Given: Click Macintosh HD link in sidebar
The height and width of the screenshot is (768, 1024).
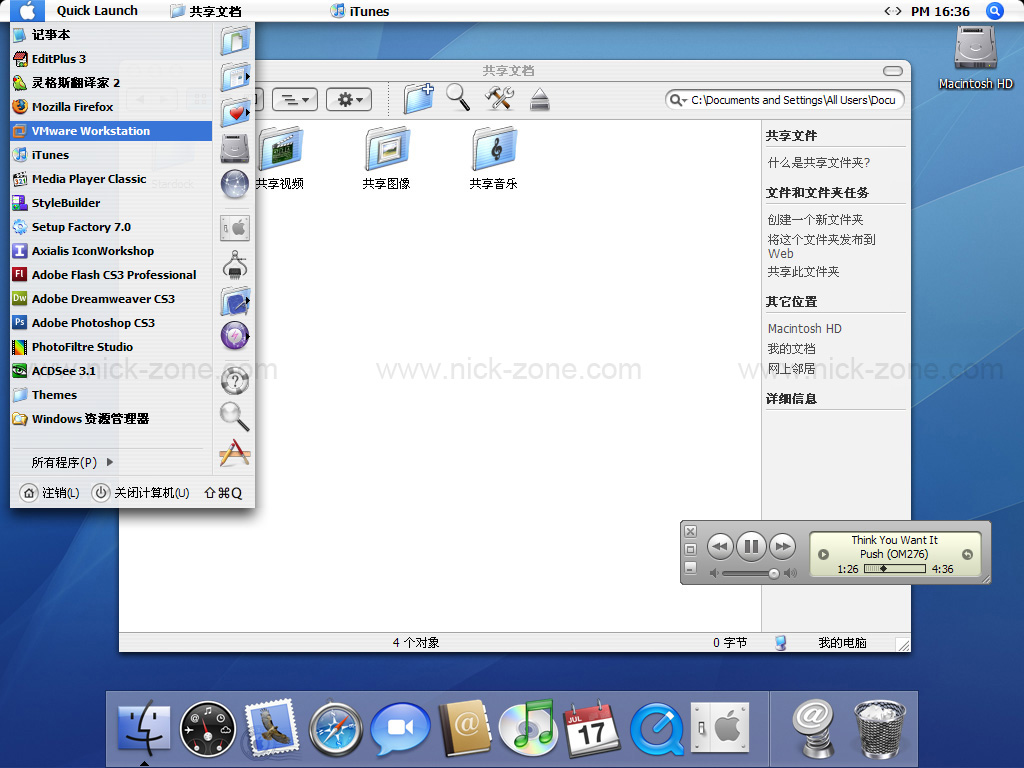Looking at the screenshot, I should click(805, 328).
